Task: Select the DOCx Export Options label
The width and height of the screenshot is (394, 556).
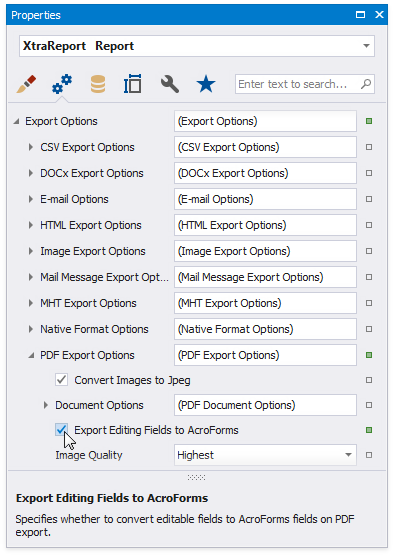Action: (92, 173)
